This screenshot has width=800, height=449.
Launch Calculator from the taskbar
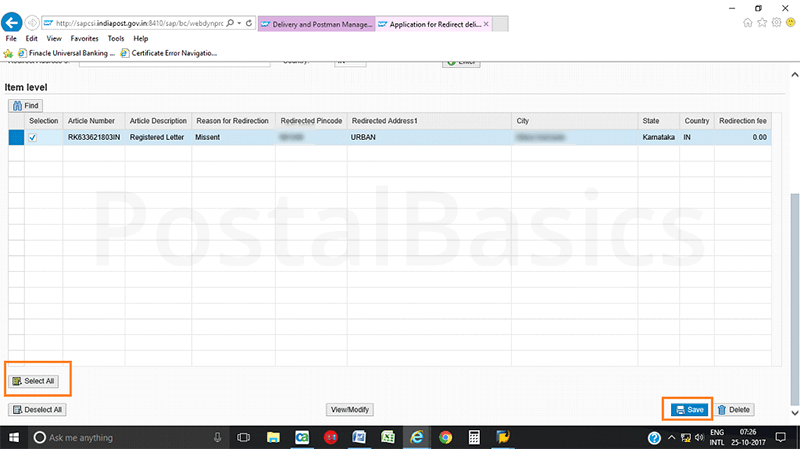[474, 438]
